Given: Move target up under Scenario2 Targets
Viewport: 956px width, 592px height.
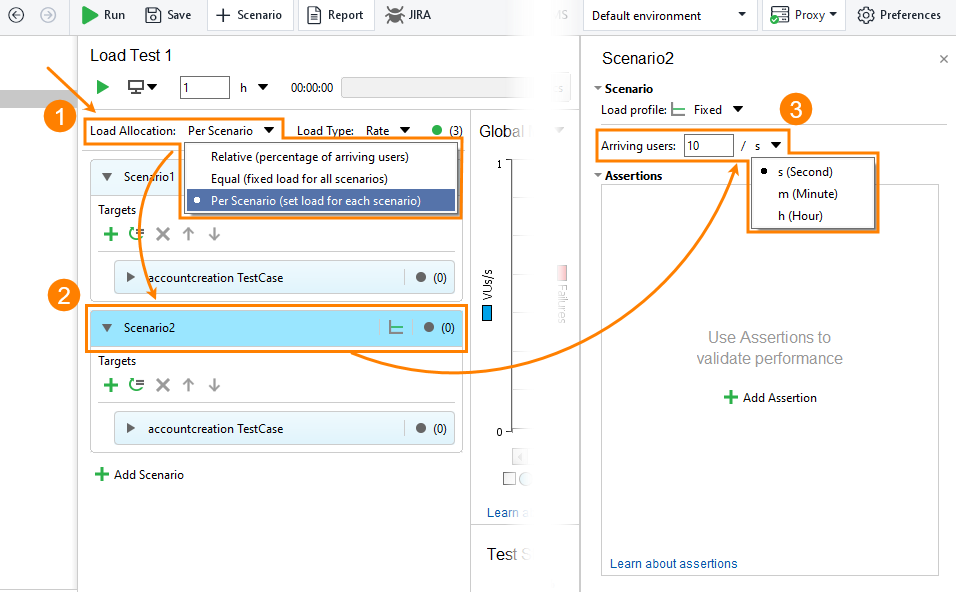Looking at the screenshot, I should (x=189, y=385).
